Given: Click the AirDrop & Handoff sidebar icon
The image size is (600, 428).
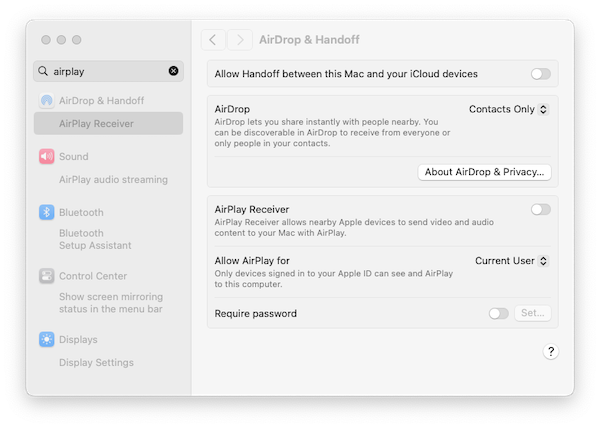Looking at the screenshot, I should point(46,101).
